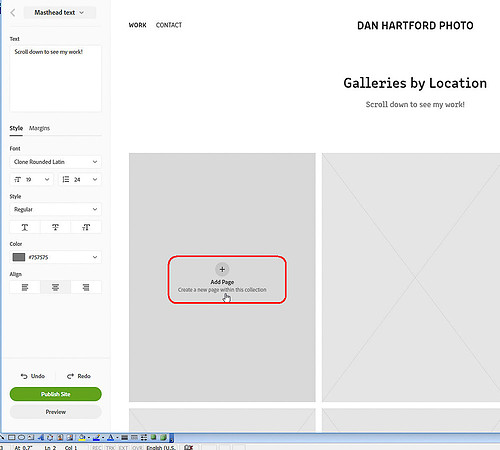500x450 pixels.
Task: Open Shadow Style in Word drawing toolbar
Action: [153, 437]
